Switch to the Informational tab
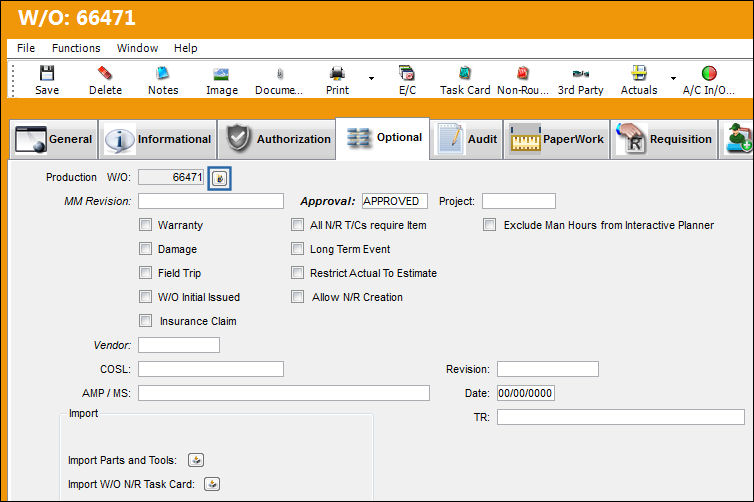 pos(158,139)
